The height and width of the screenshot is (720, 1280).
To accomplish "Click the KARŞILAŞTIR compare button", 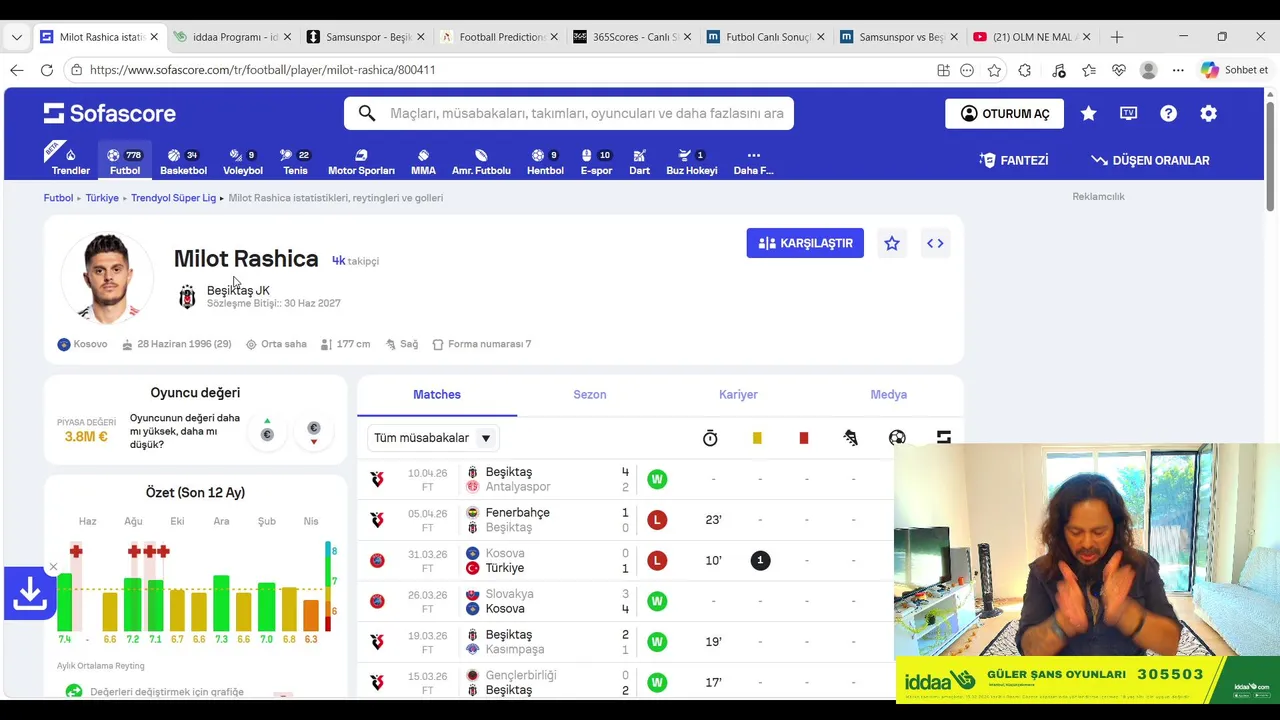I will pyautogui.click(x=805, y=243).
